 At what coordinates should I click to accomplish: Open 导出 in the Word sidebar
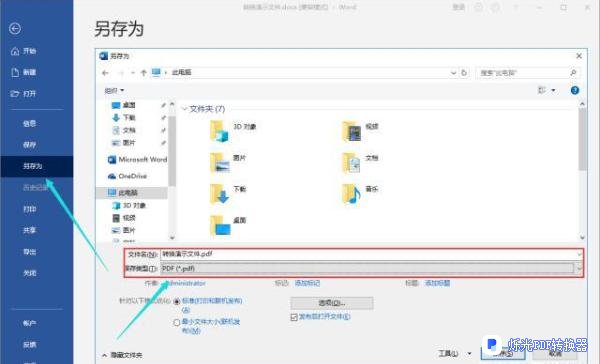[29, 252]
